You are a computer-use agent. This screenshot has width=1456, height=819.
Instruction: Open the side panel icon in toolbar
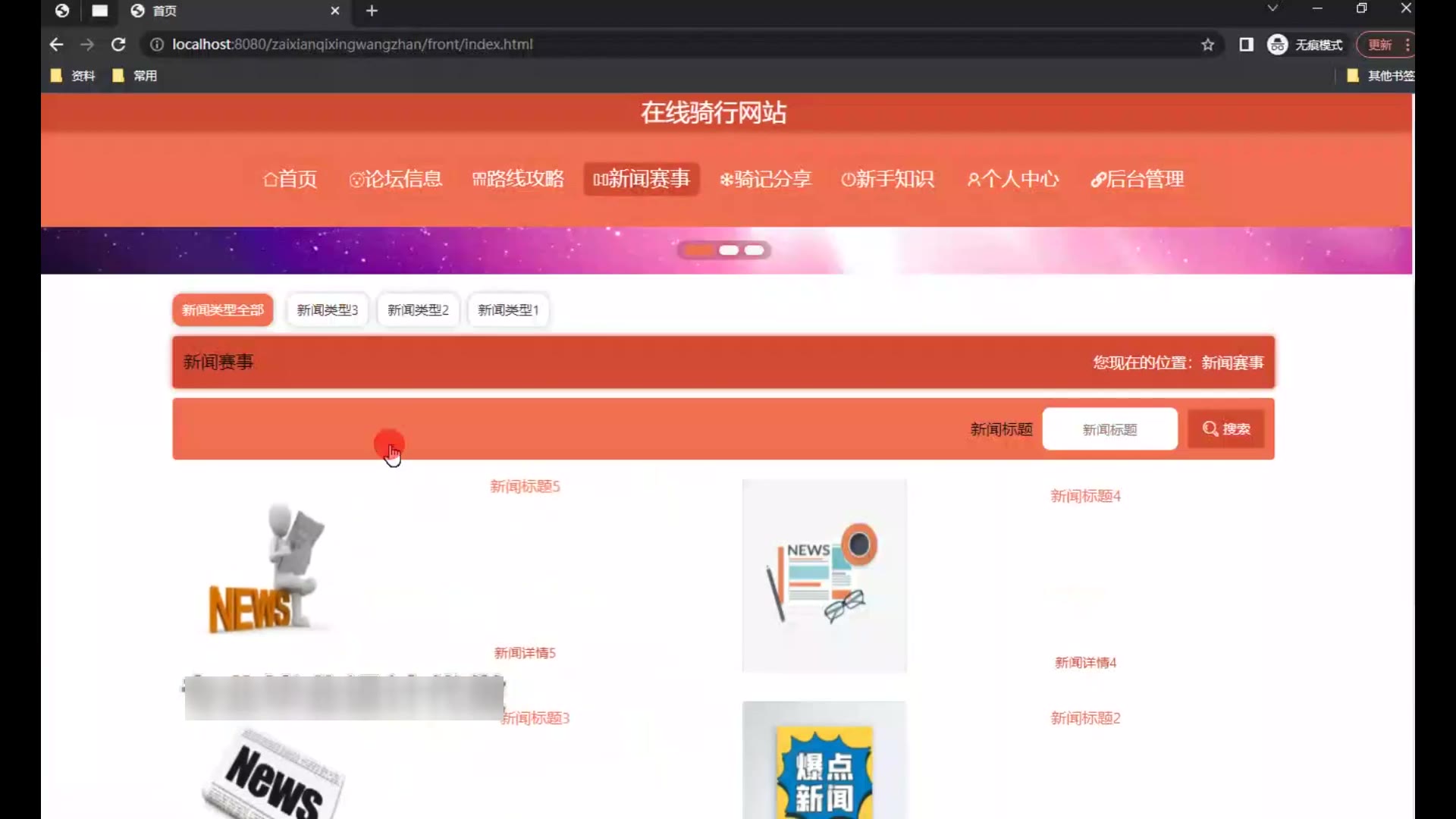[1246, 45]
